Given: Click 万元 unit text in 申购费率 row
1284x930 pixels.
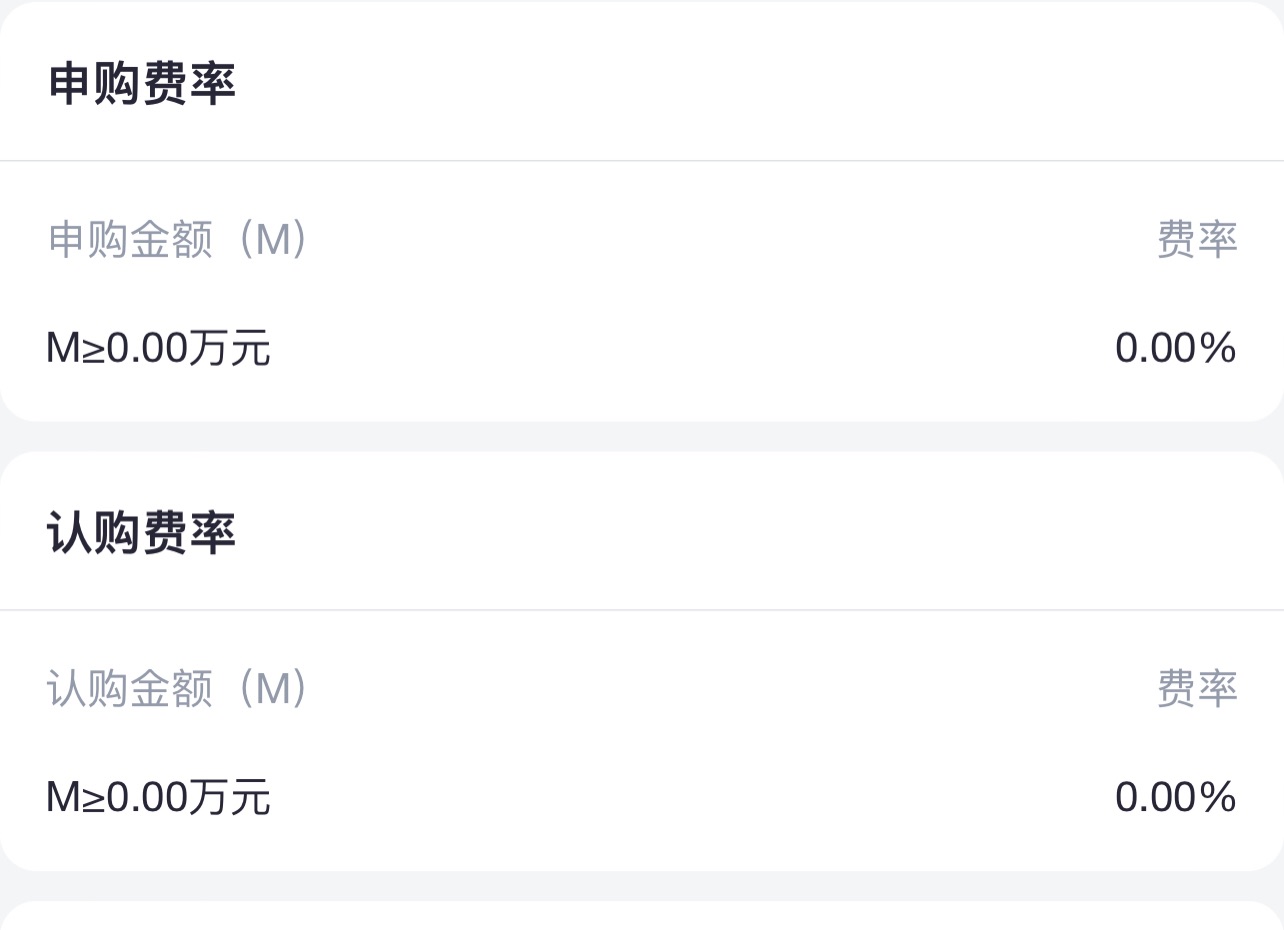Looking at the screenshot, I should [230, 349].
